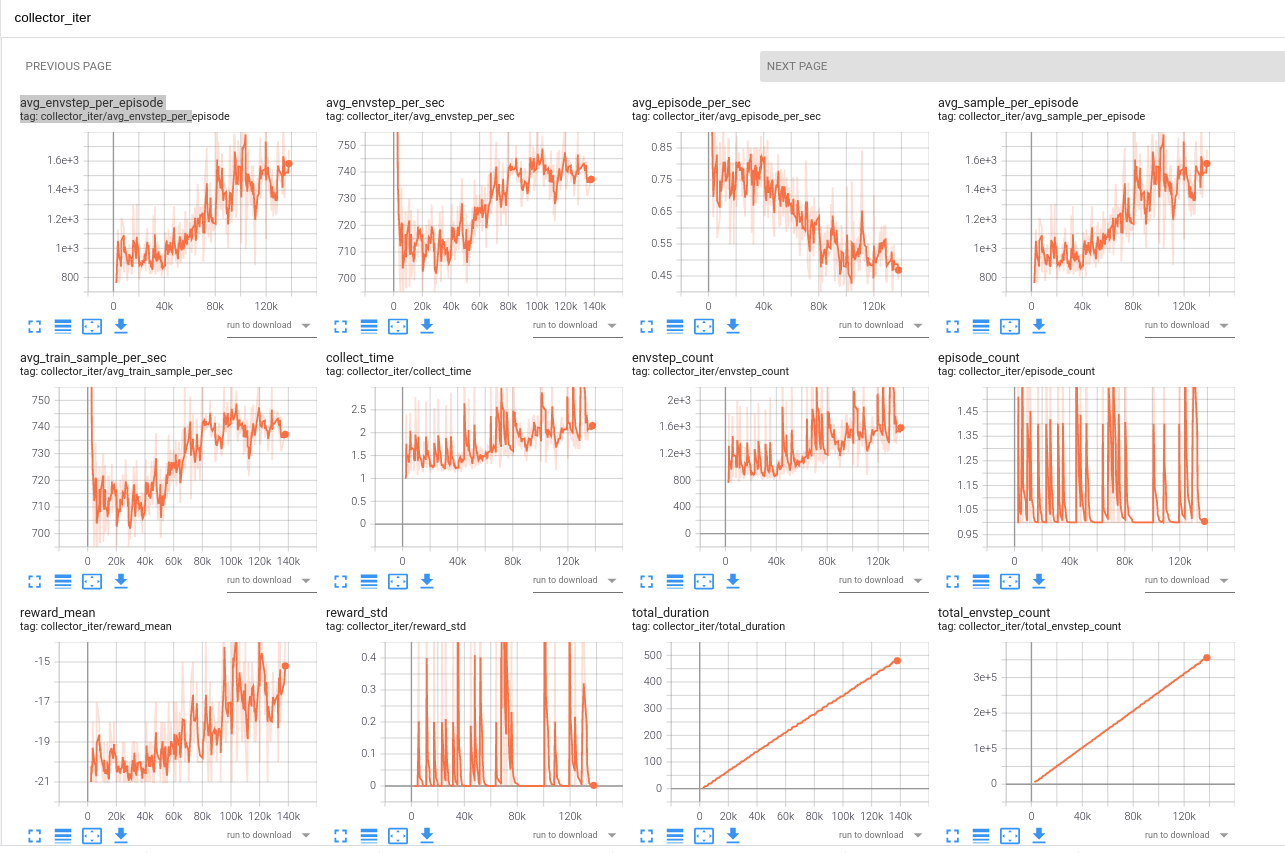
Task: Fit domain to data for episode_count chart
Action: click(x=1010, y=581)
